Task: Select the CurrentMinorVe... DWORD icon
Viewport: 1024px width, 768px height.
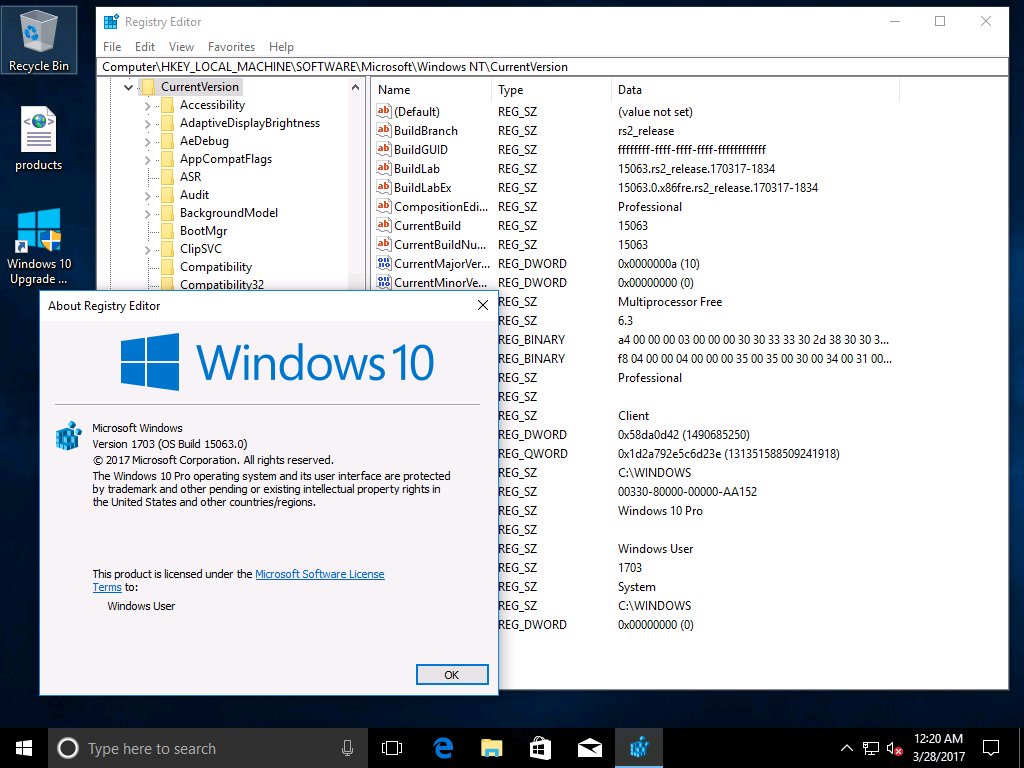Action: click(x=384, y=282)
